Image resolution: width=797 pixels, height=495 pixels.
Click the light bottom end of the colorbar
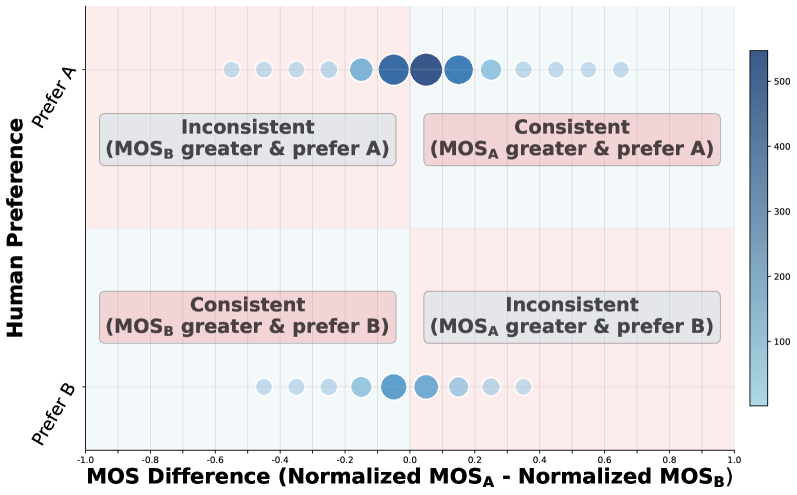pos(759,399)
